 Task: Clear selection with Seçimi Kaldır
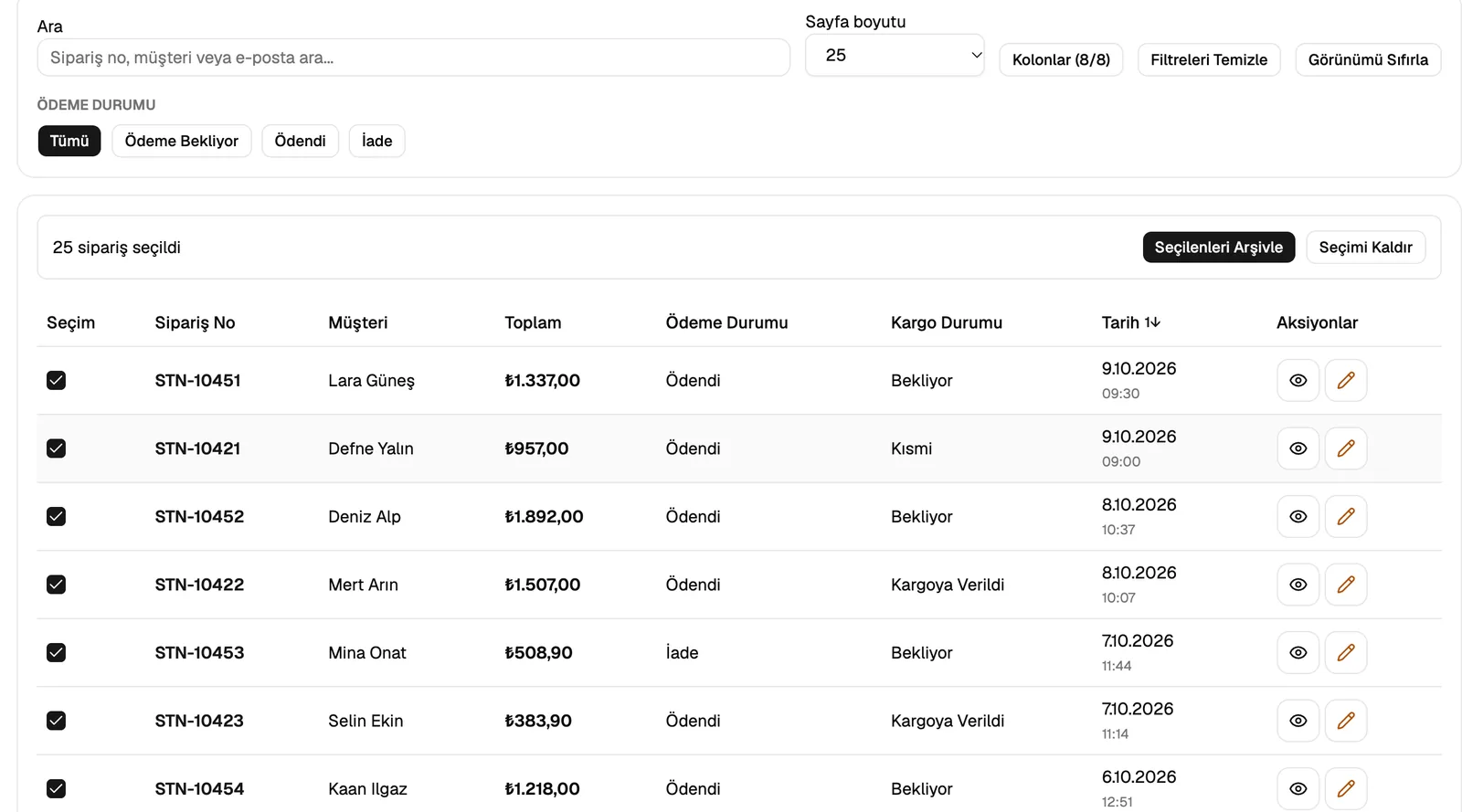click(1365, 248)
